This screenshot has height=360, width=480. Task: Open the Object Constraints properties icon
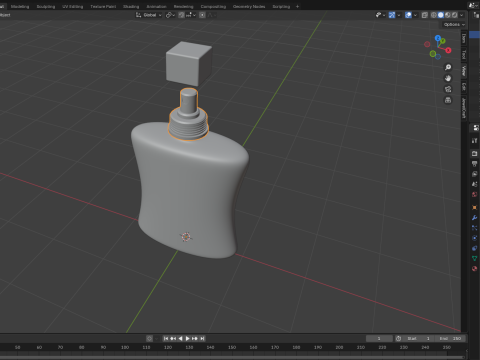coord(475,248)
